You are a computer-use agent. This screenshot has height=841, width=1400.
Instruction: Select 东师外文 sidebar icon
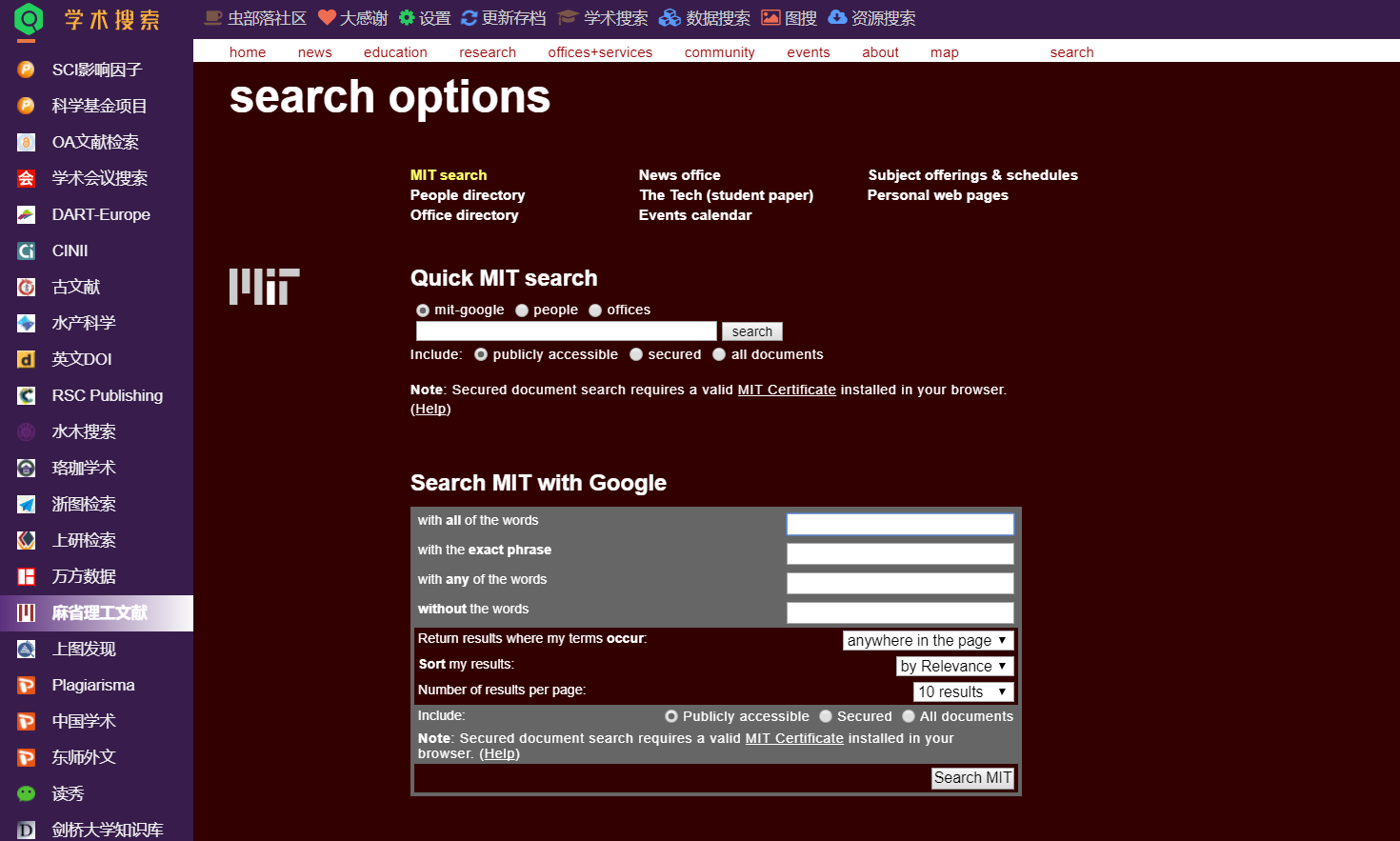tap(27, 757)
